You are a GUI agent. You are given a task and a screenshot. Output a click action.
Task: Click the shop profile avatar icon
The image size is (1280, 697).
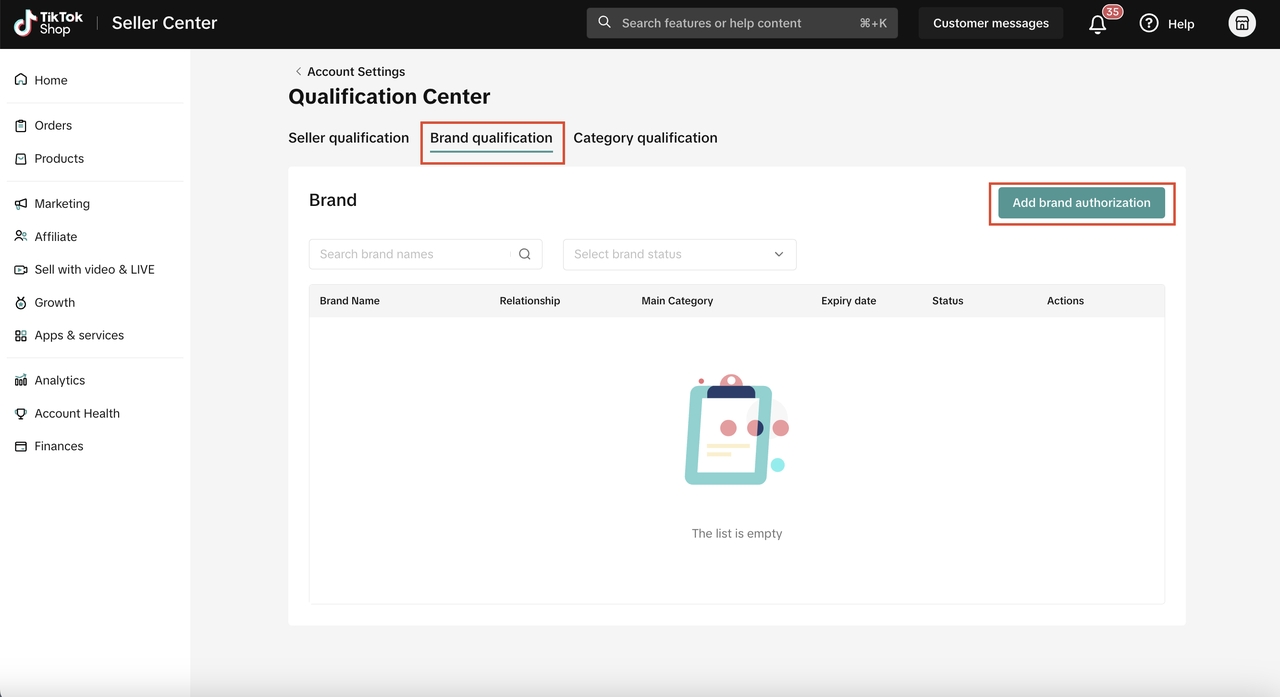1241,23
